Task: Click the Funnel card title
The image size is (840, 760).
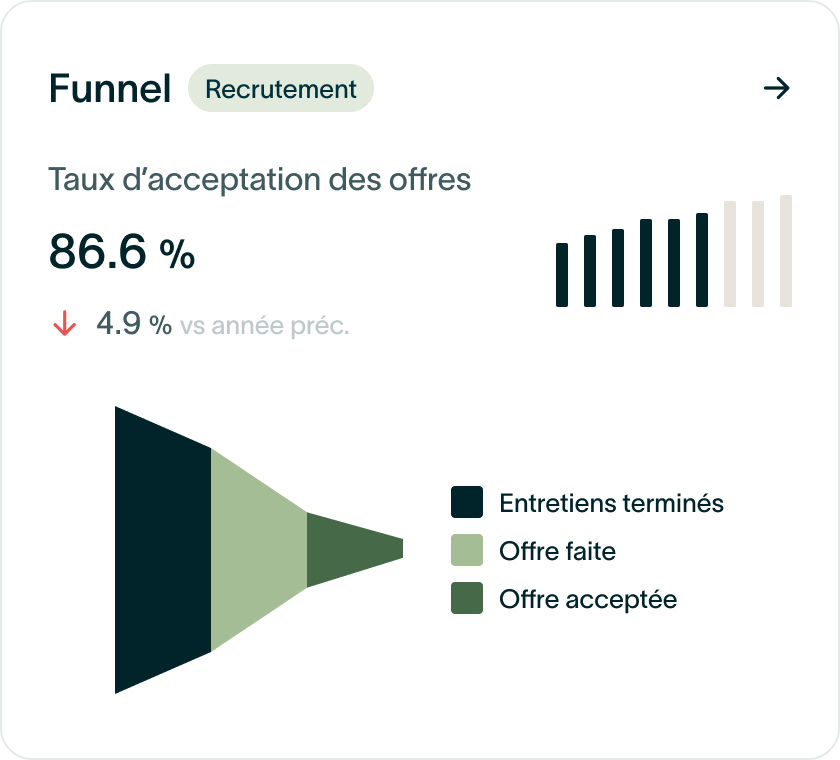Action: (x=110, y=88)
